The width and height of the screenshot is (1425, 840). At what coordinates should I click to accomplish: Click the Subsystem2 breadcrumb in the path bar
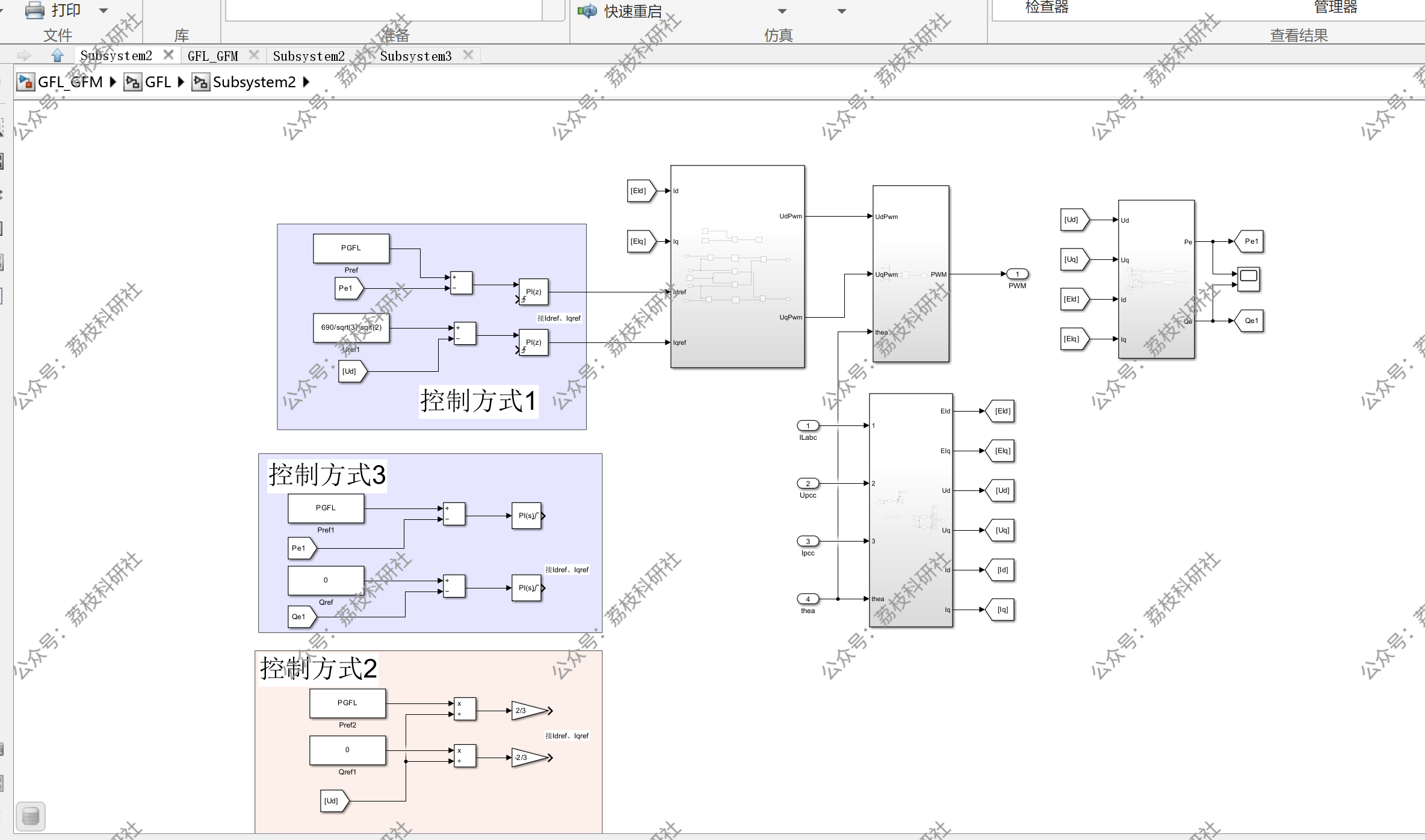tap(255, 82)
